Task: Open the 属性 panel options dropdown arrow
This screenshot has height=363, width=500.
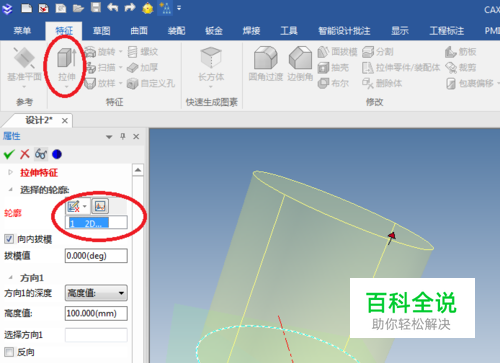Action: [109, 137]
